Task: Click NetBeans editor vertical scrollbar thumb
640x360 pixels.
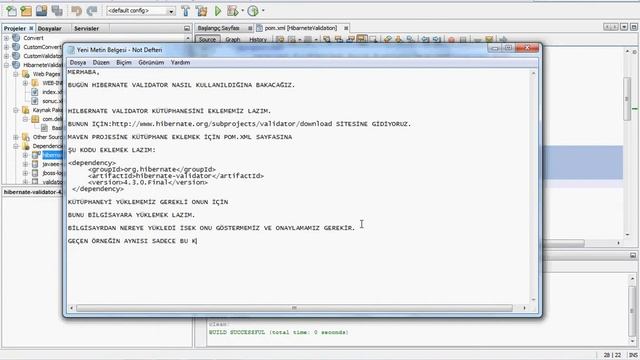Action: pos(627,98)
